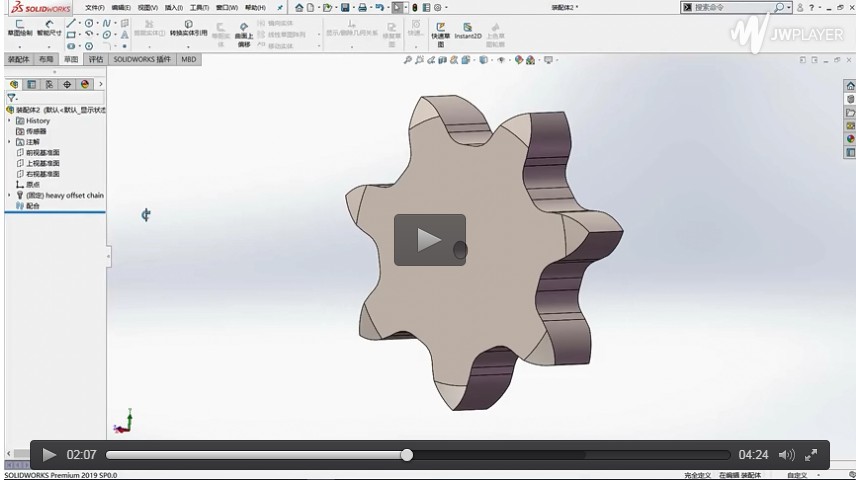
Task: Expand the History tree node
Action: coord(9,120)
